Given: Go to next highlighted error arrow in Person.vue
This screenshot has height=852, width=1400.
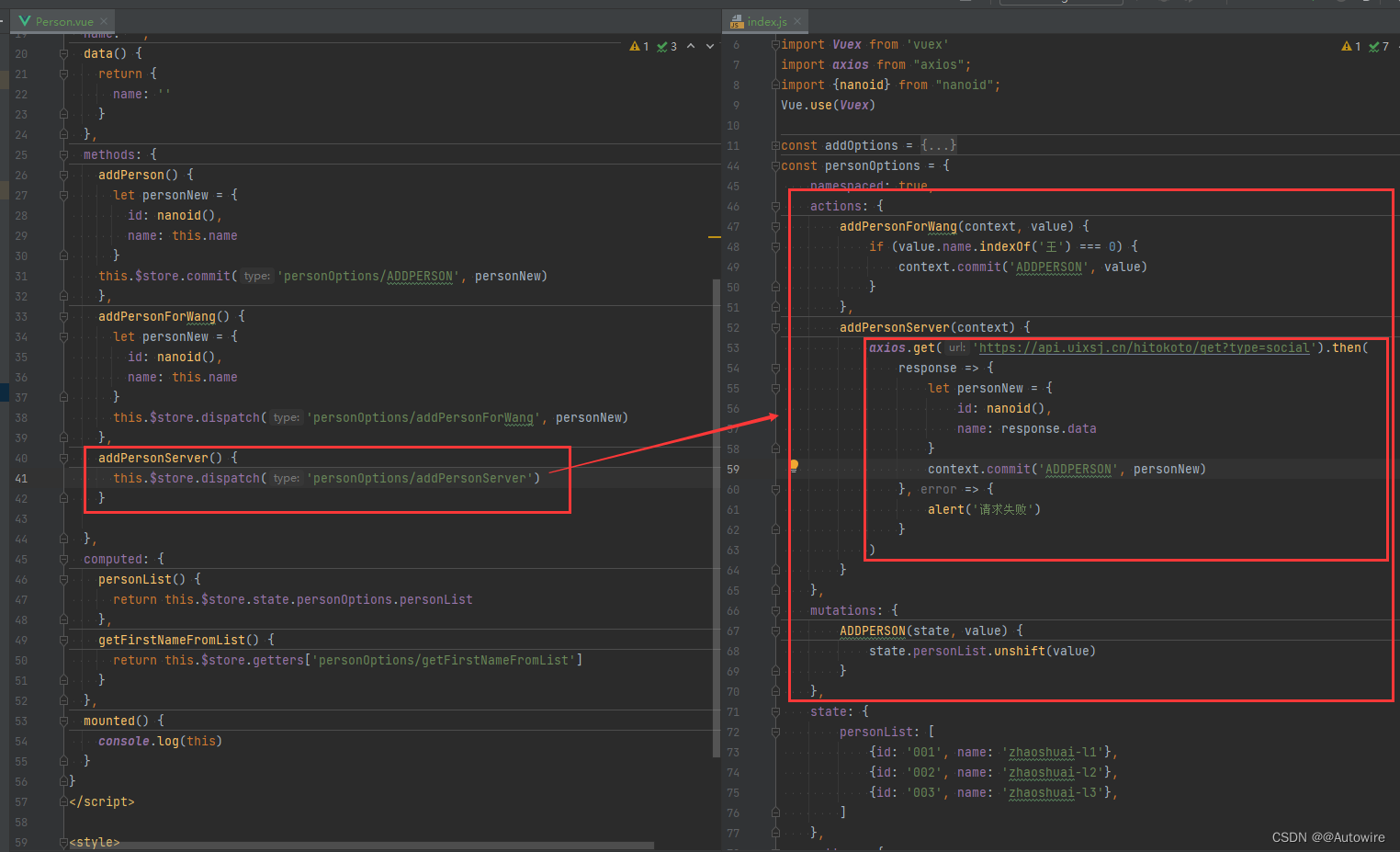Looking at the screenshot, I should (710, 46).
